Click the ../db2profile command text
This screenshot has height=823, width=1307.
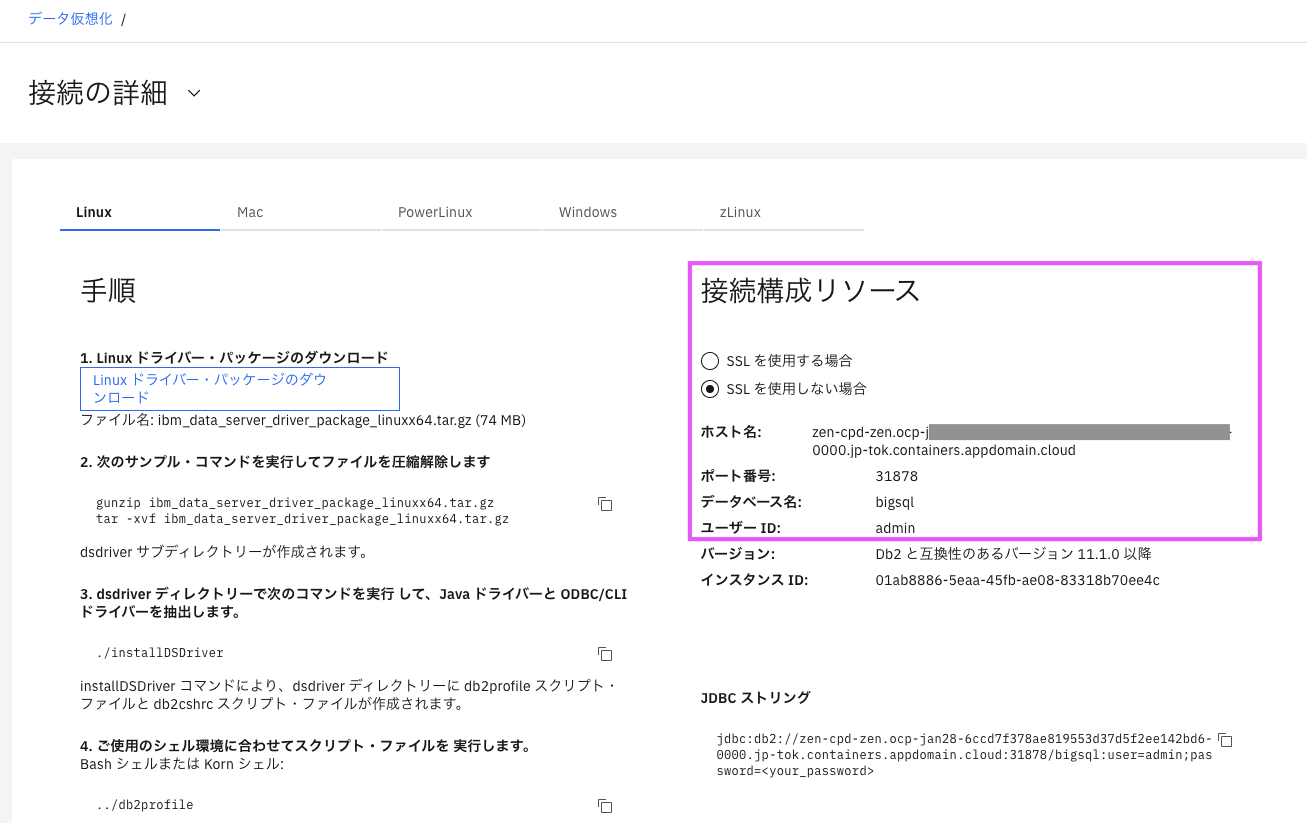pos(144,805)
